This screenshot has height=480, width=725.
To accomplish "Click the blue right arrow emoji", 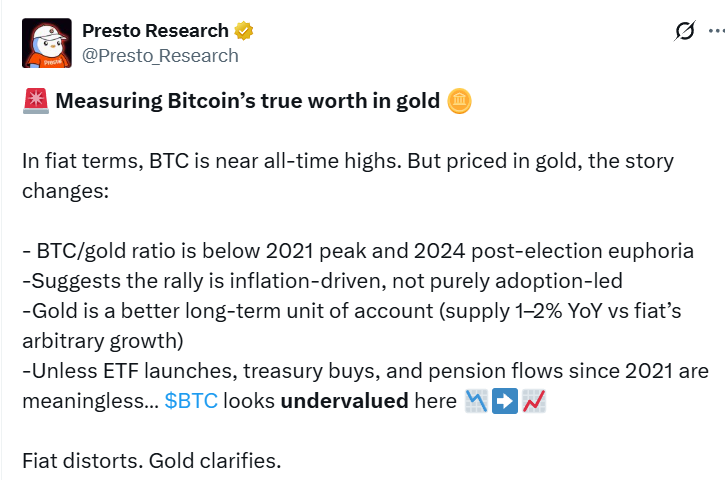I will (505, 401).
